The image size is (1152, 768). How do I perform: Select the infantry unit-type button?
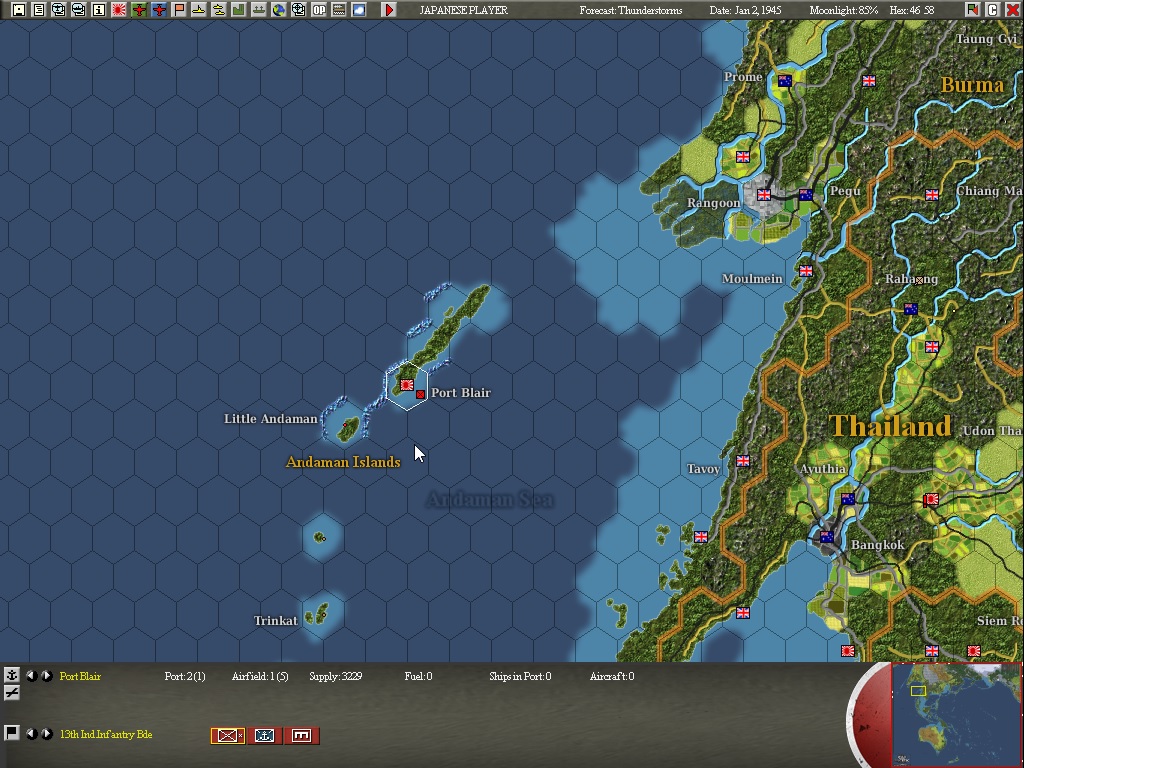tap(228, 736)
